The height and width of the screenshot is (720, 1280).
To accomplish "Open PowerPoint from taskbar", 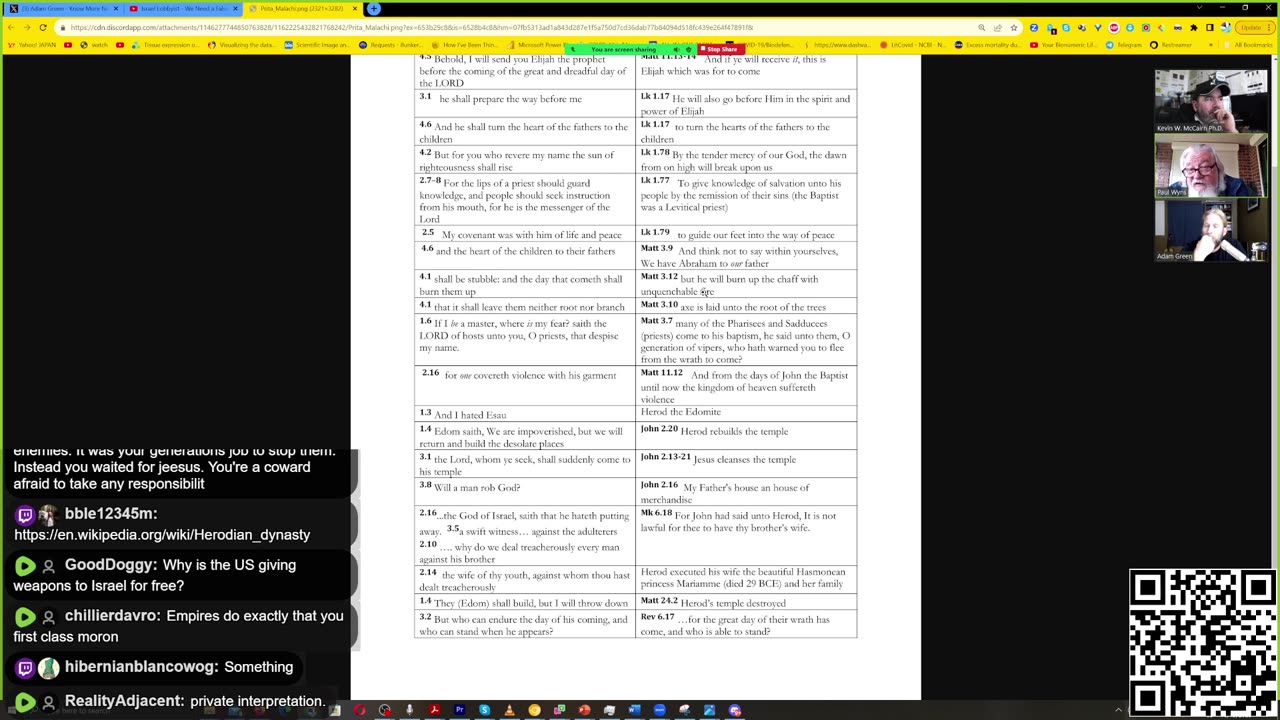I will 584,710.
